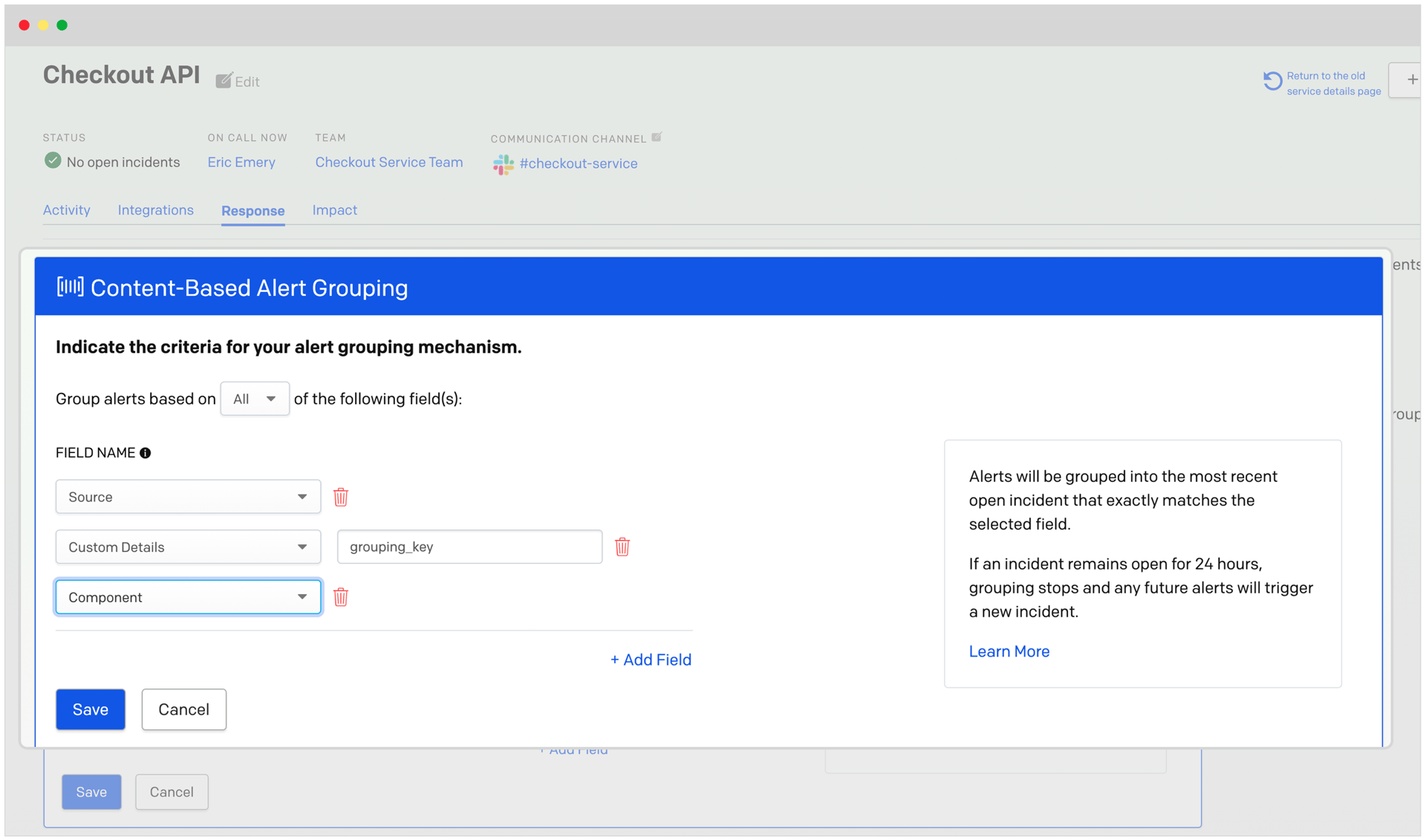Open the Component field dropdown
The width and height of the screenshot is (1426, 840).
point(188,597)
